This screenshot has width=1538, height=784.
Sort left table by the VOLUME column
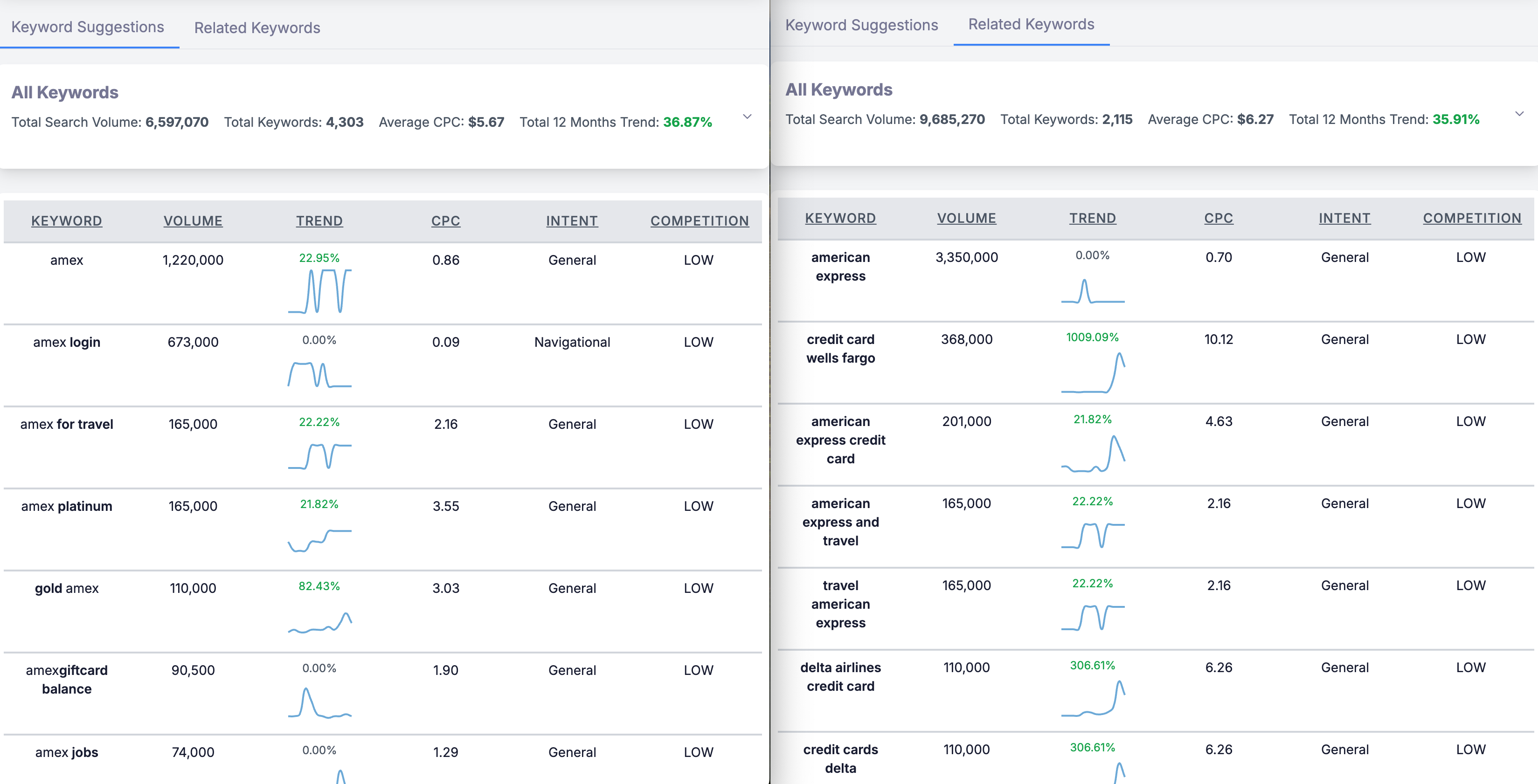point(193,220)
